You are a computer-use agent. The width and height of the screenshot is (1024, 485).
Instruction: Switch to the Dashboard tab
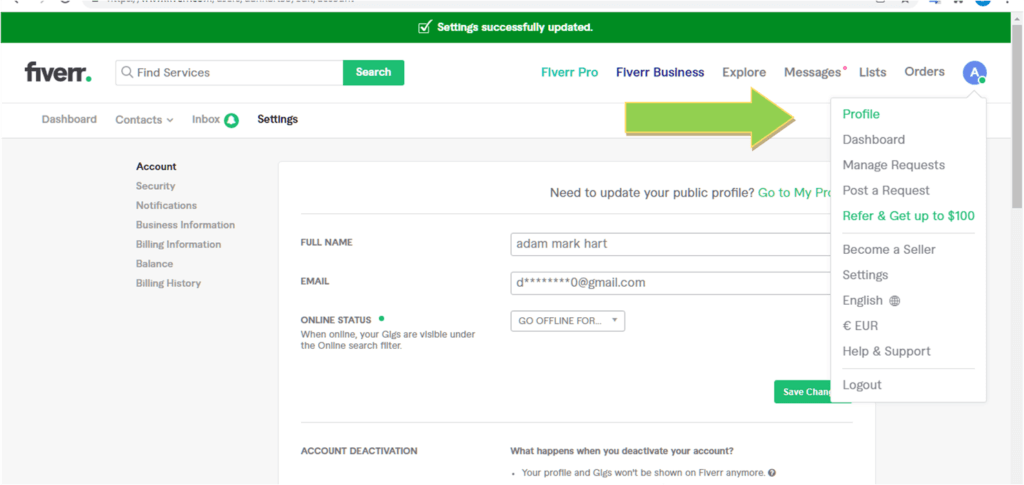[69, 119]
